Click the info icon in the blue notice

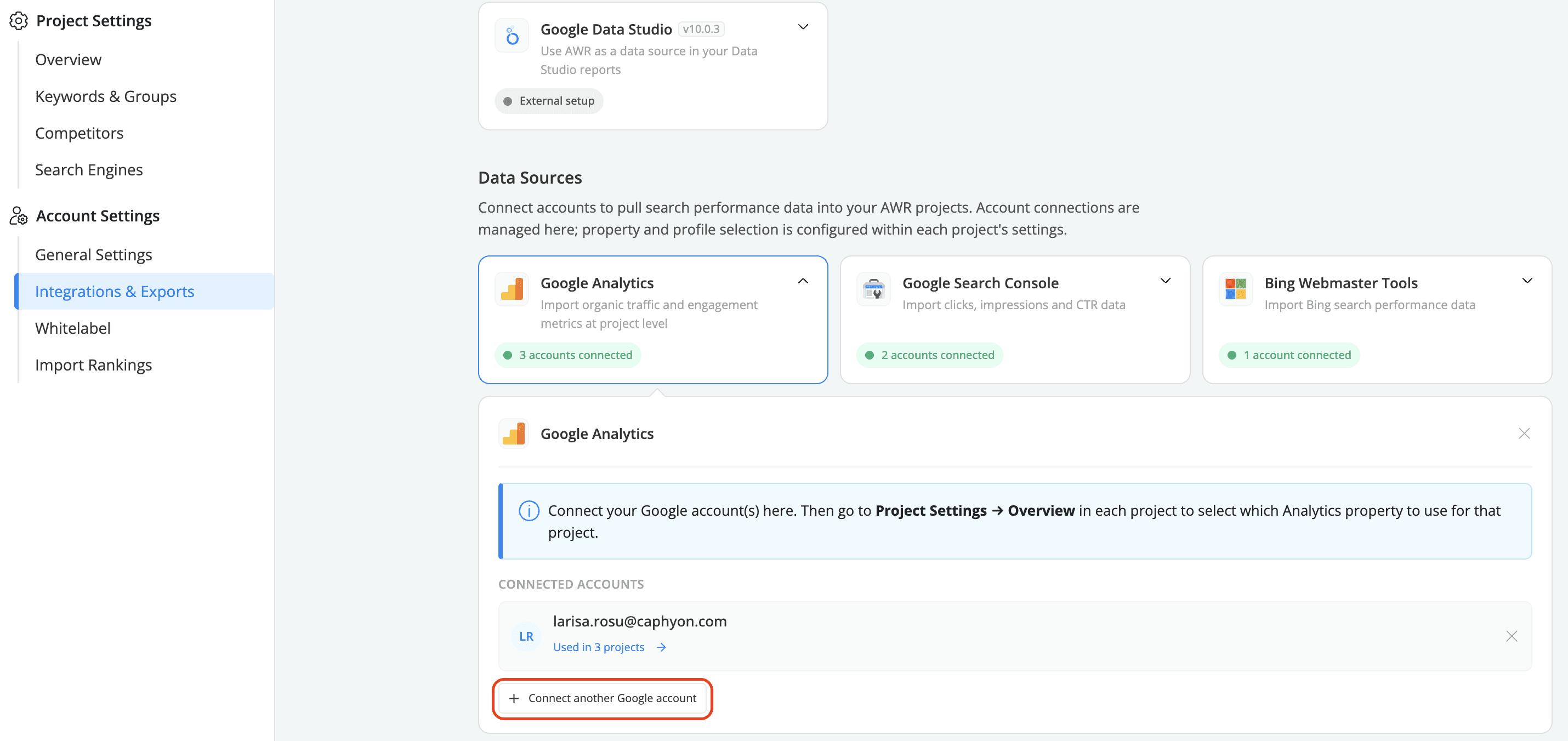tap(529, 510)
